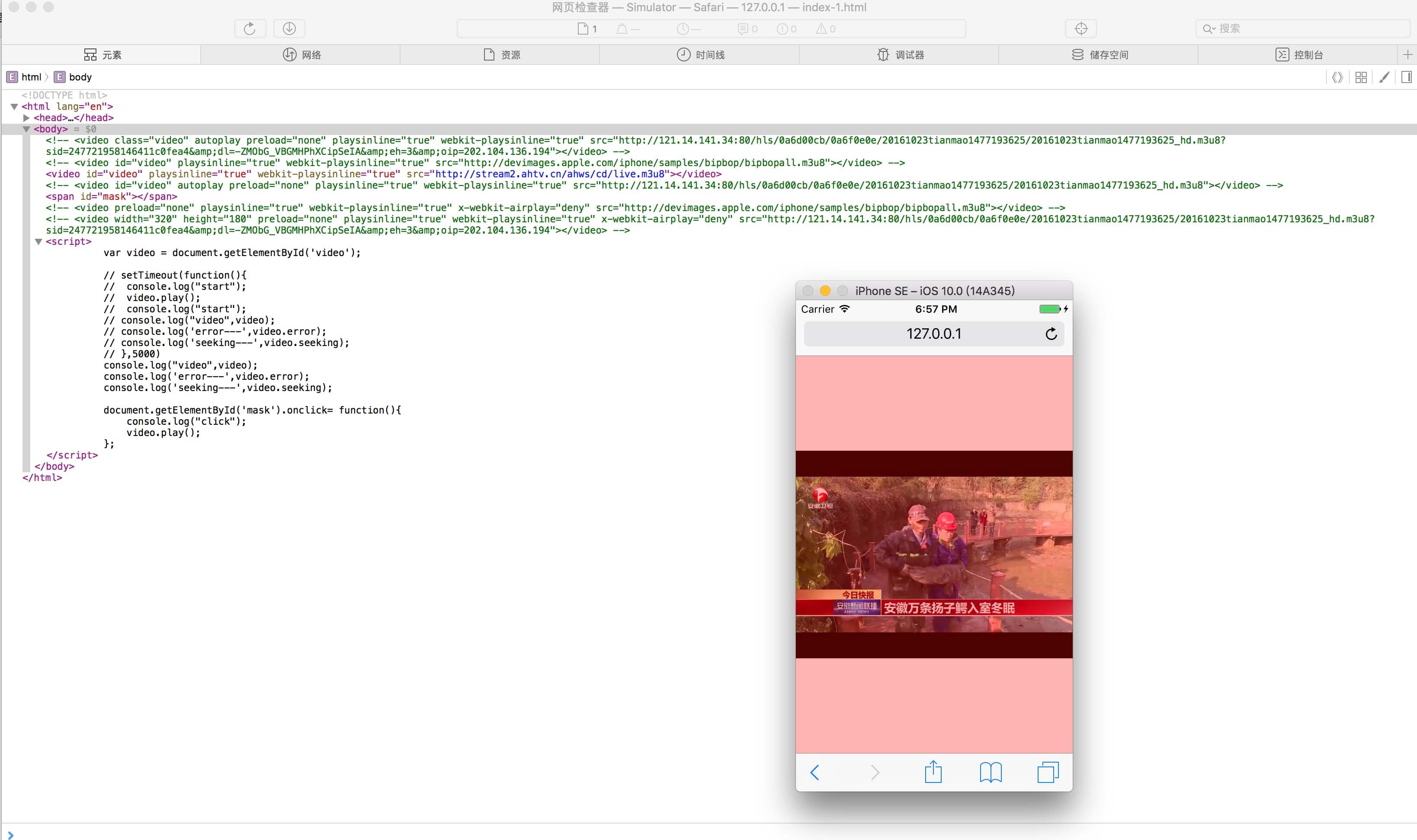Viewport: 1417px width, 840px height.
Task: Tap the 127.0.0.1 address bar in simulator
Action: coord(934,334)
